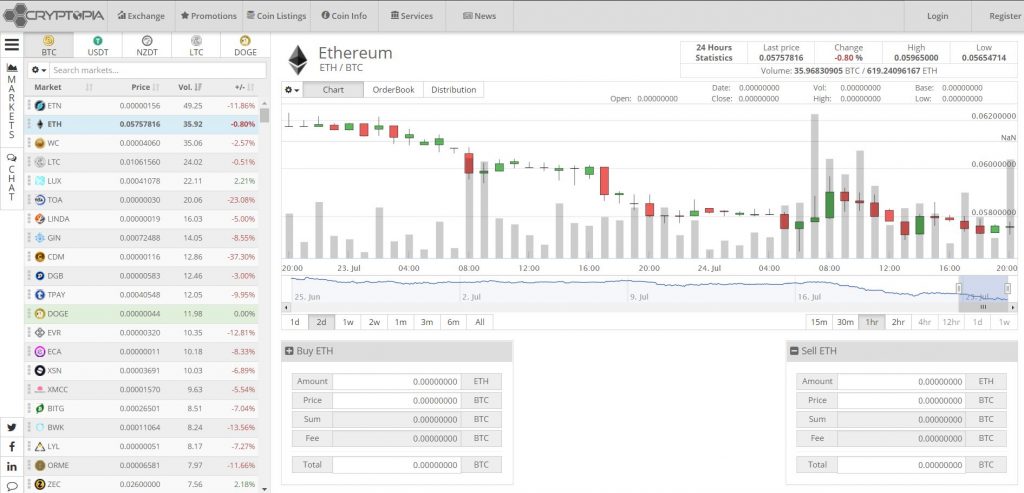Set chart range to 1m
This screenshot has width=1024, height=493.
click(400, 322)
